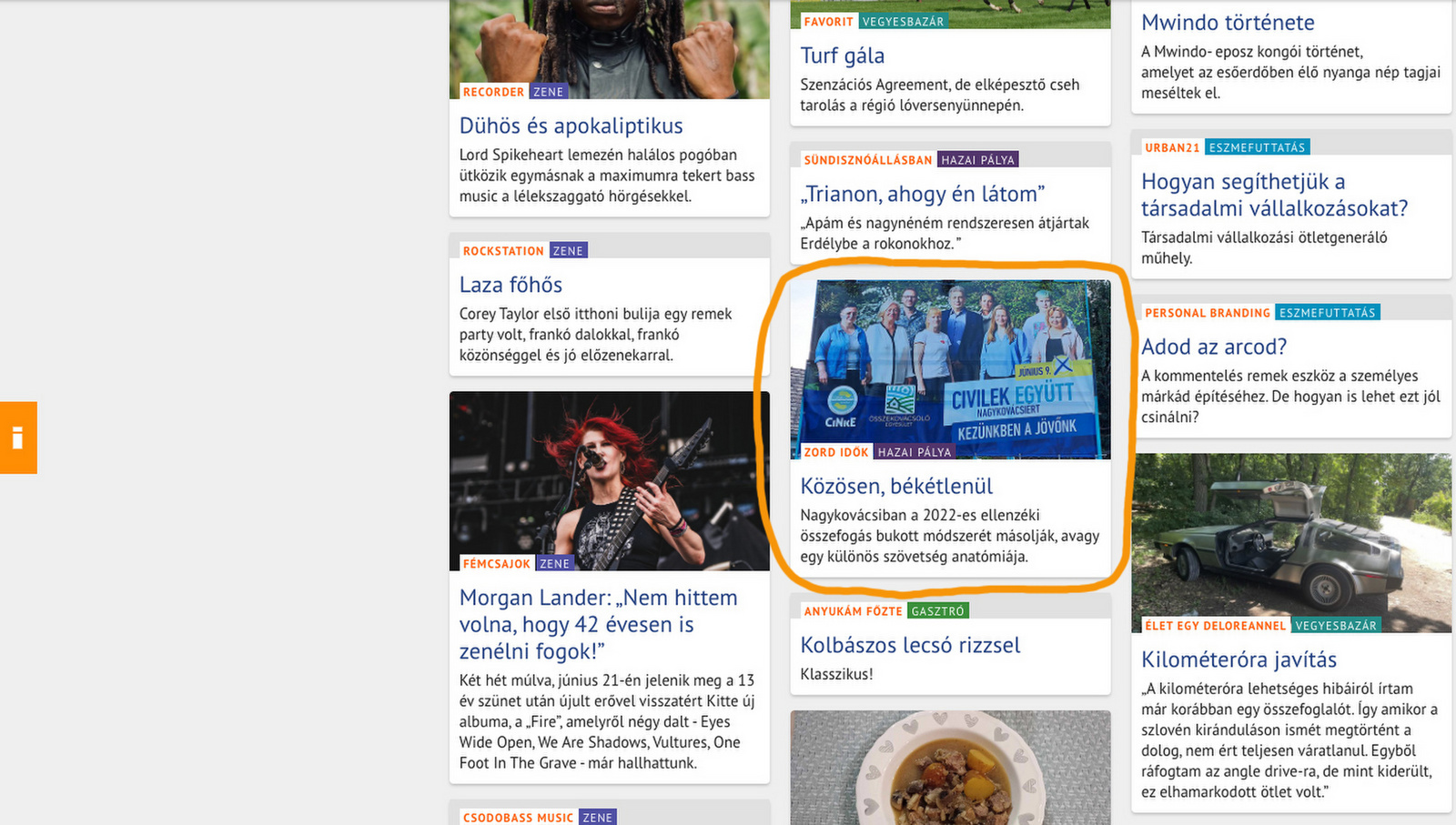This screenshot has width=1456, height=825.
Task: Click the orange info icon on left edge
Action: [18, 438]
